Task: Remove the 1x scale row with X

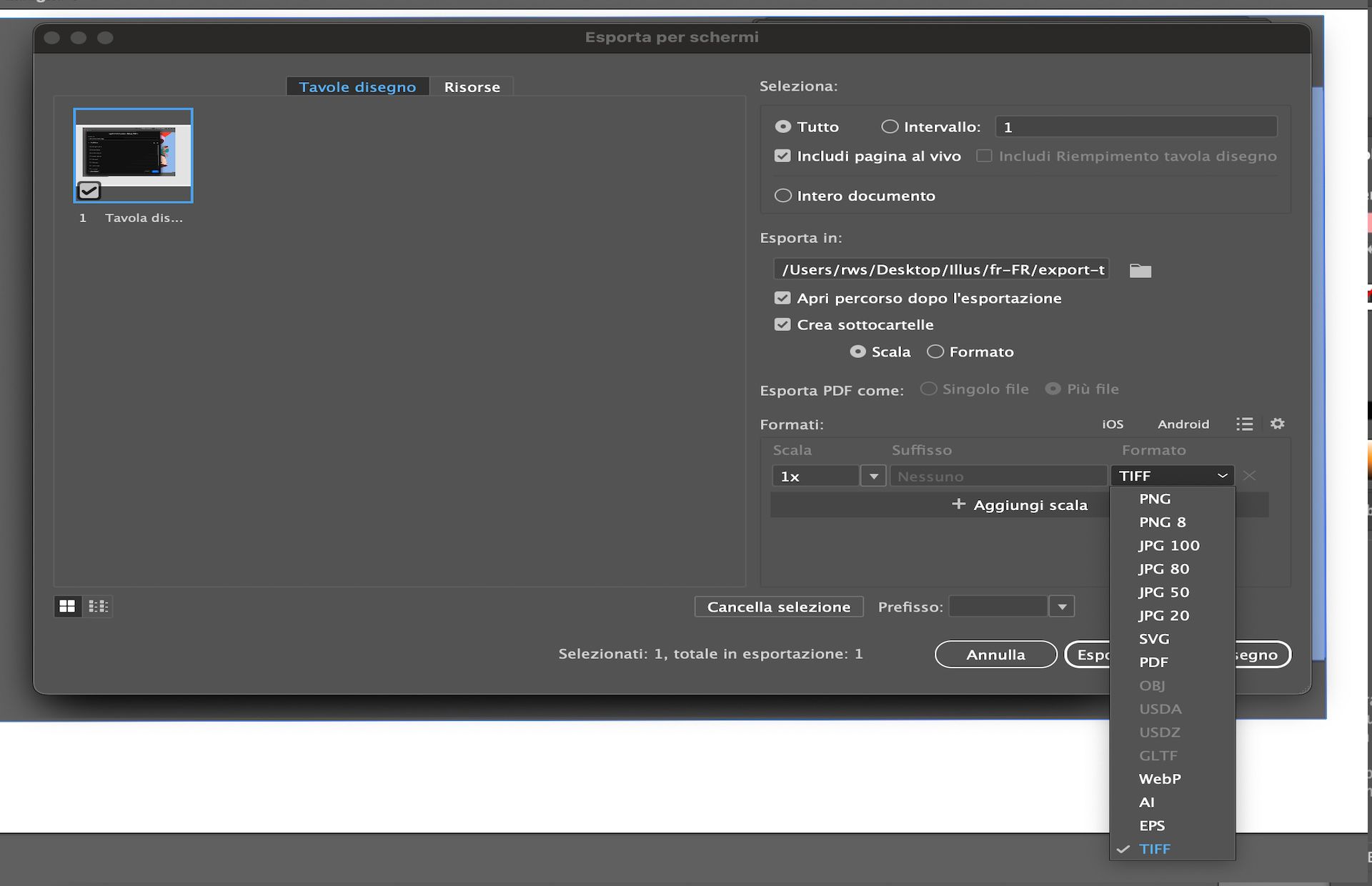Action: 1249,476
